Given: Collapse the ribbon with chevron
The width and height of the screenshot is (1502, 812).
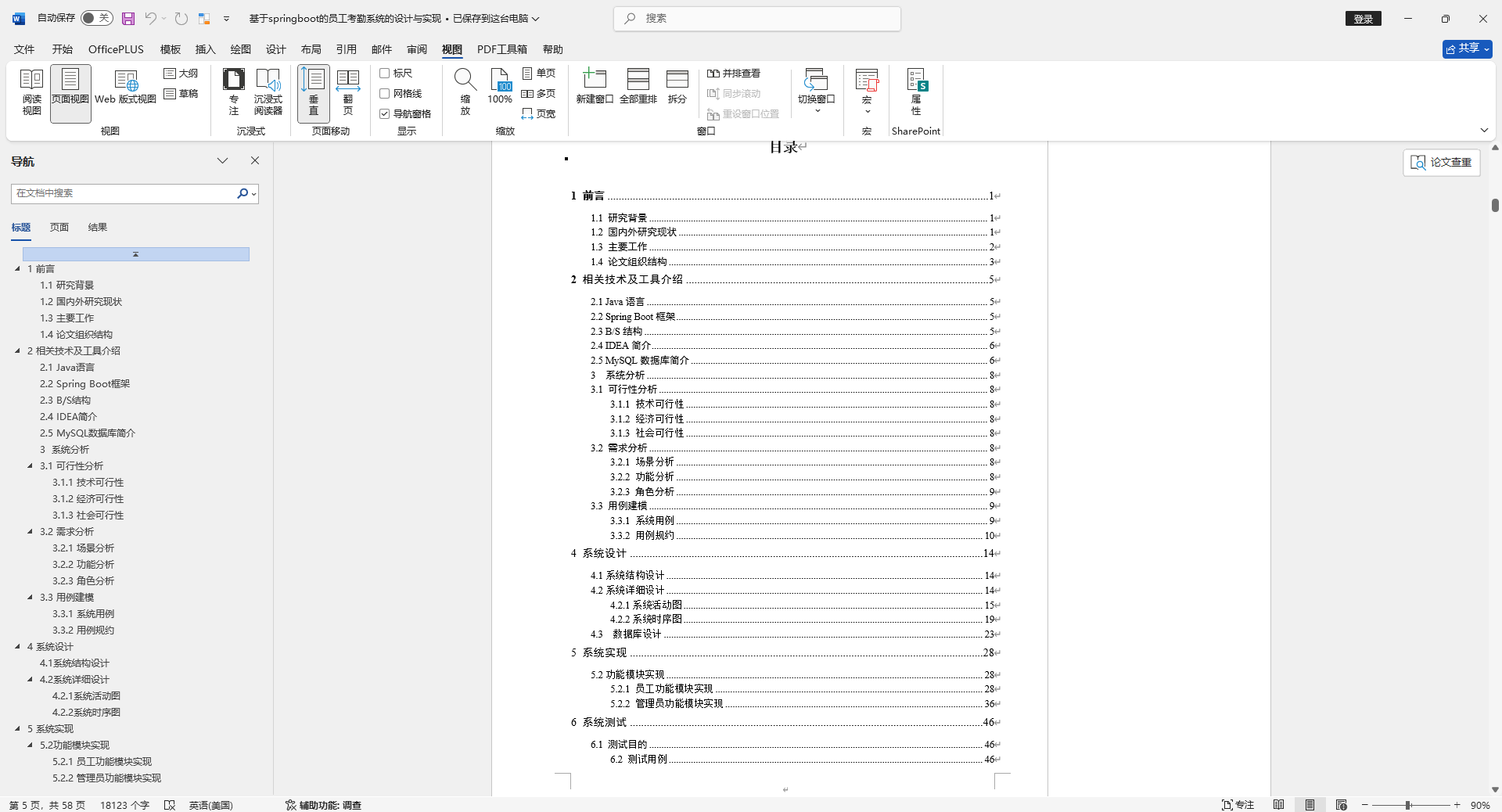Looking at the screenshot, I should (x=1484, y=130).
